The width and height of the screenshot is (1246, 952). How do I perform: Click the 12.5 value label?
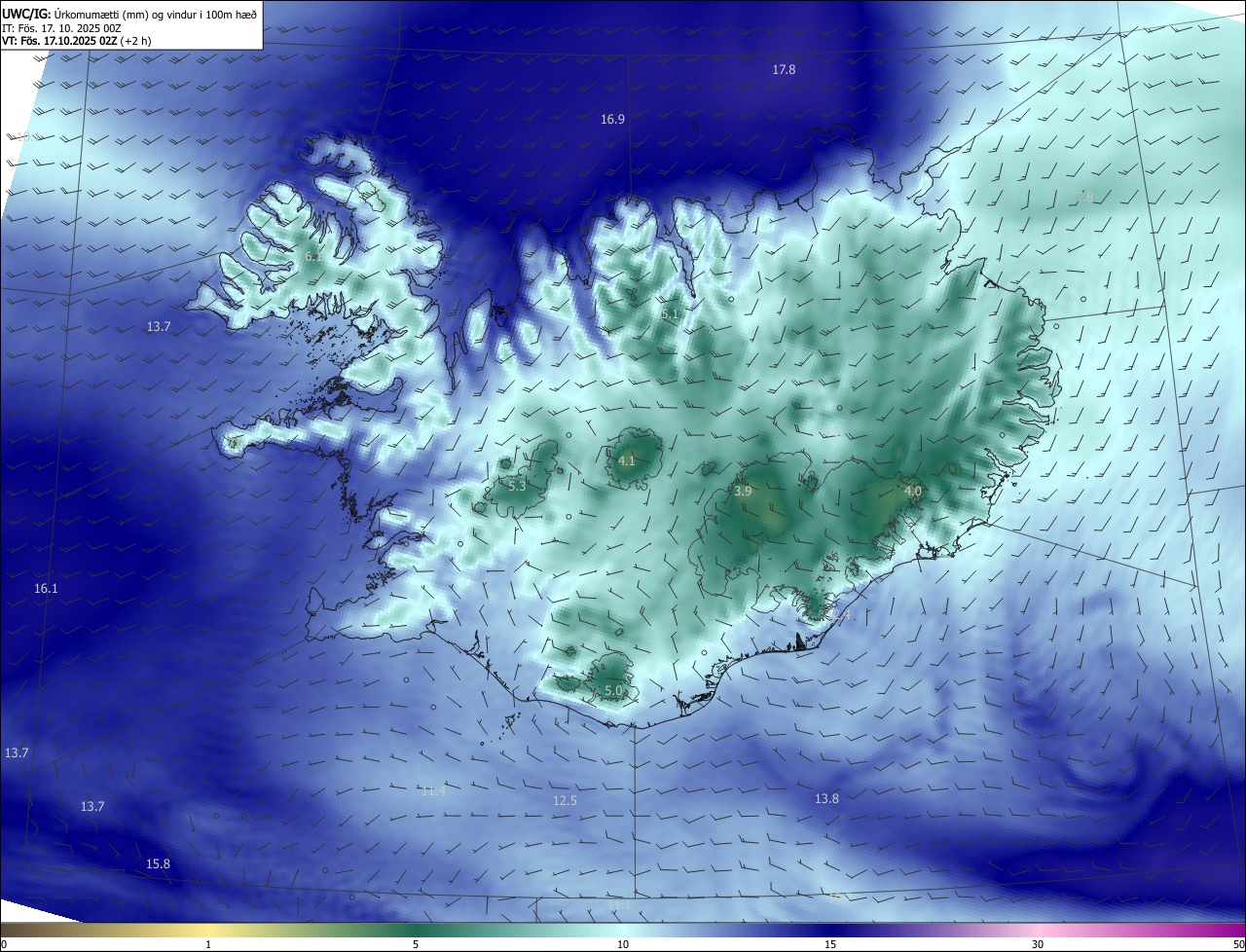pyautogui.click(x=565, y=801)
